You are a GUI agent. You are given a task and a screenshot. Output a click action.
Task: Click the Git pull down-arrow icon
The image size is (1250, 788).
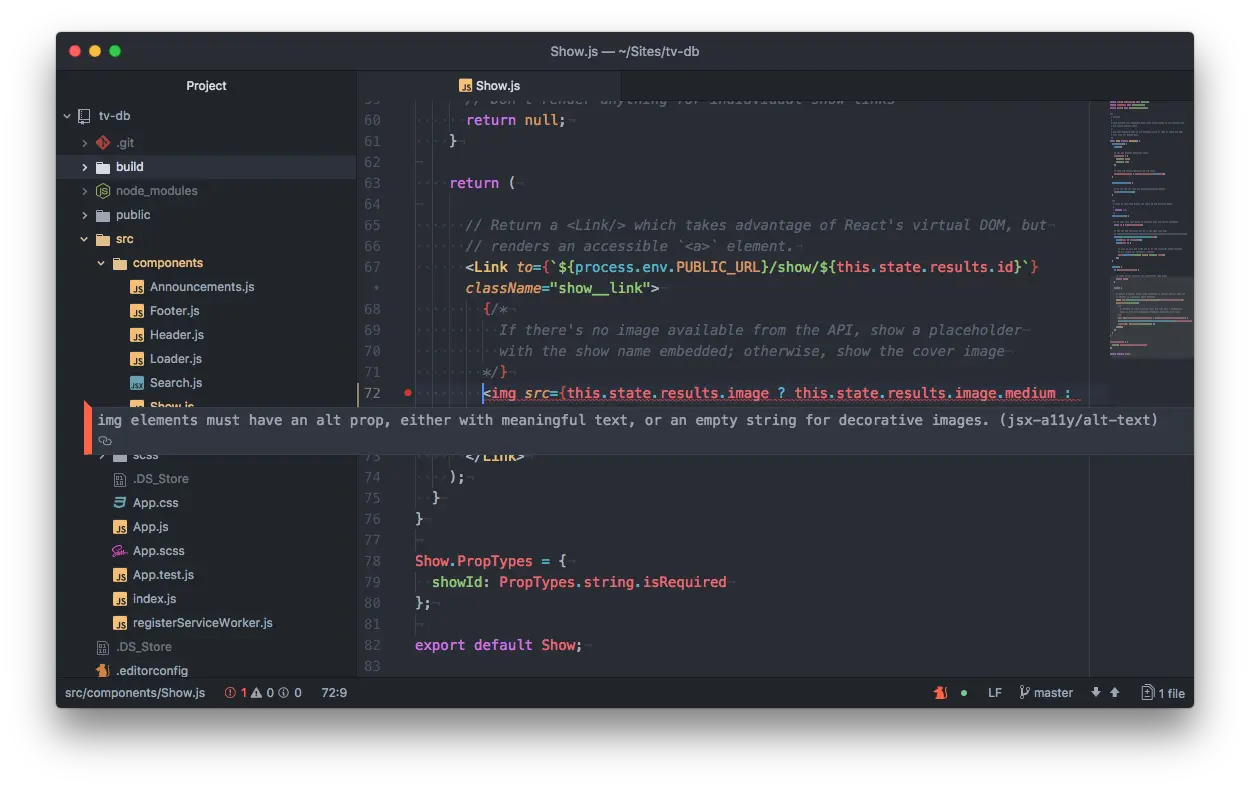point(1096,691)
